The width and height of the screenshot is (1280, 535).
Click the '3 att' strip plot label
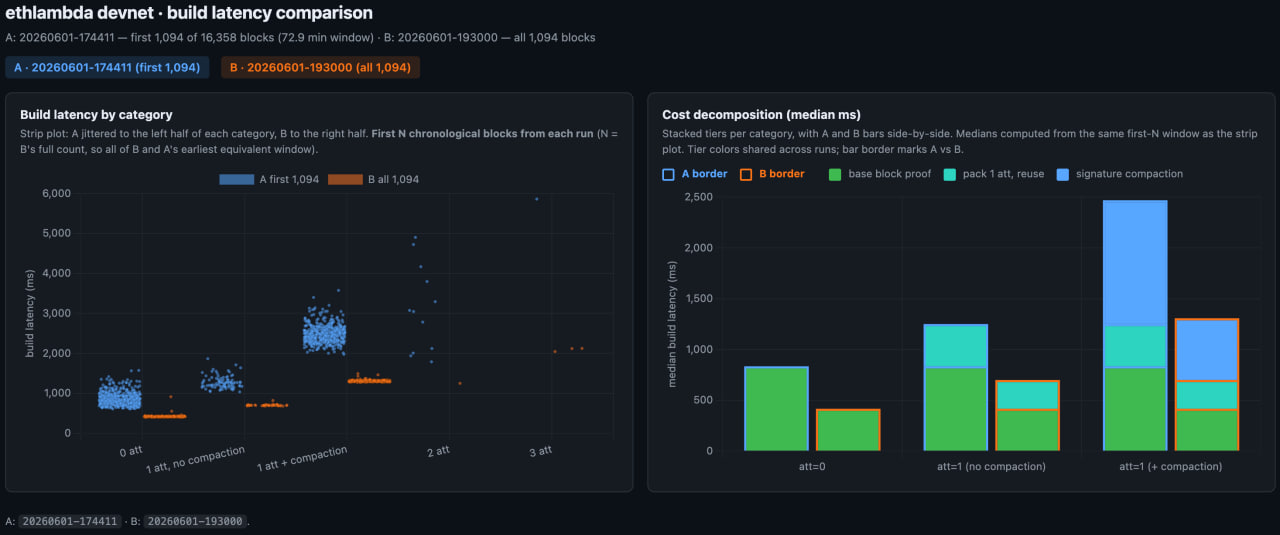coord(540,452)
